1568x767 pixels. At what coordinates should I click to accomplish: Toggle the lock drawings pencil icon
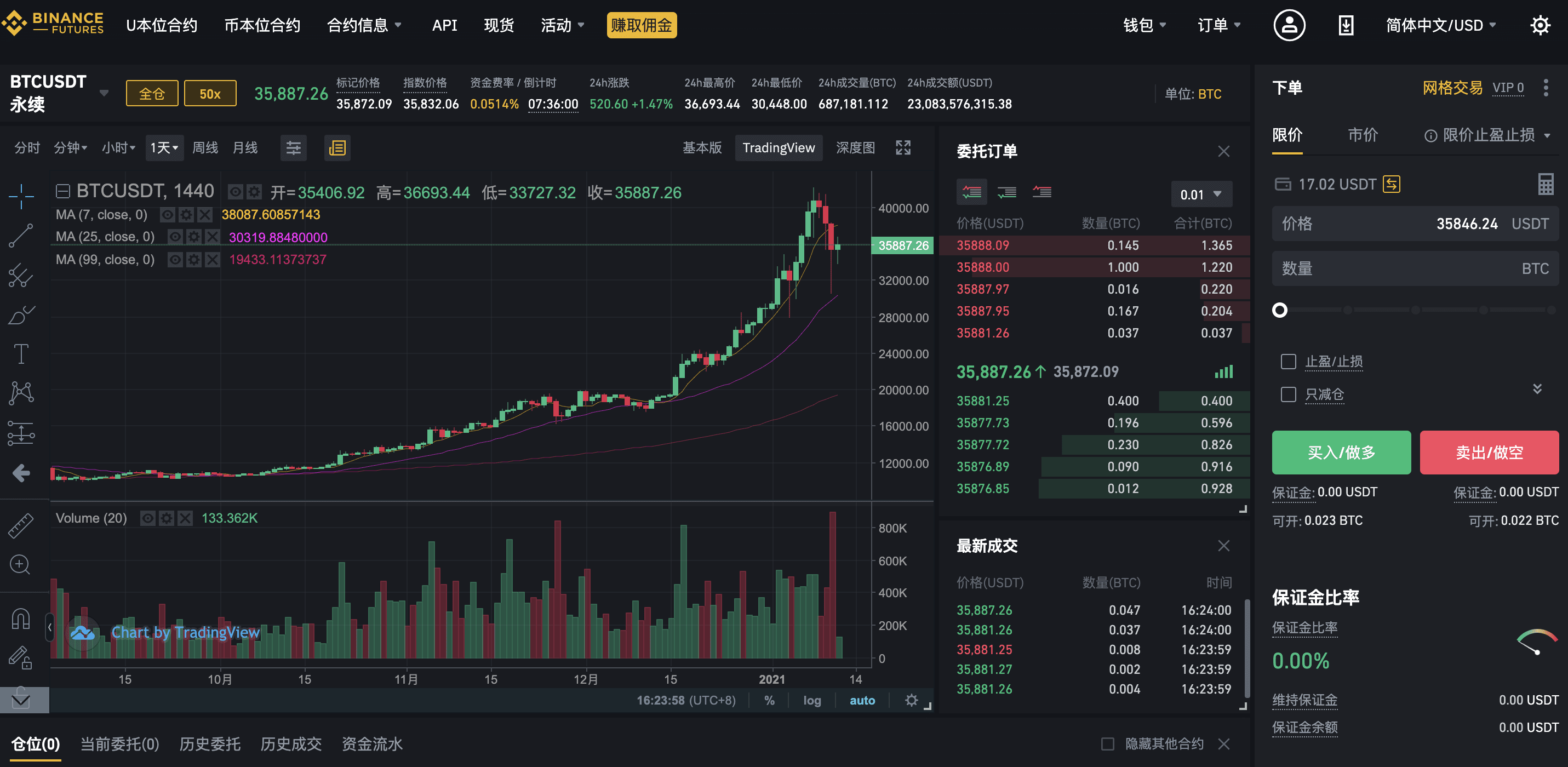click(x=21, y=657)
